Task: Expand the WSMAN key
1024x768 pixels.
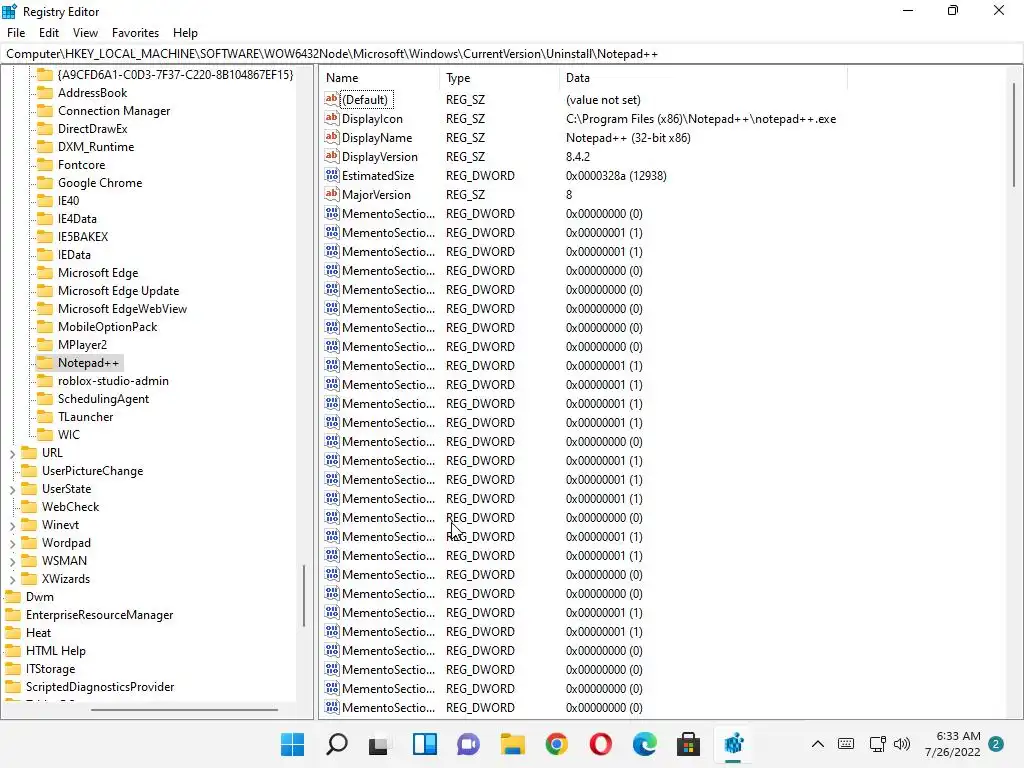Action: coord(12,561)
